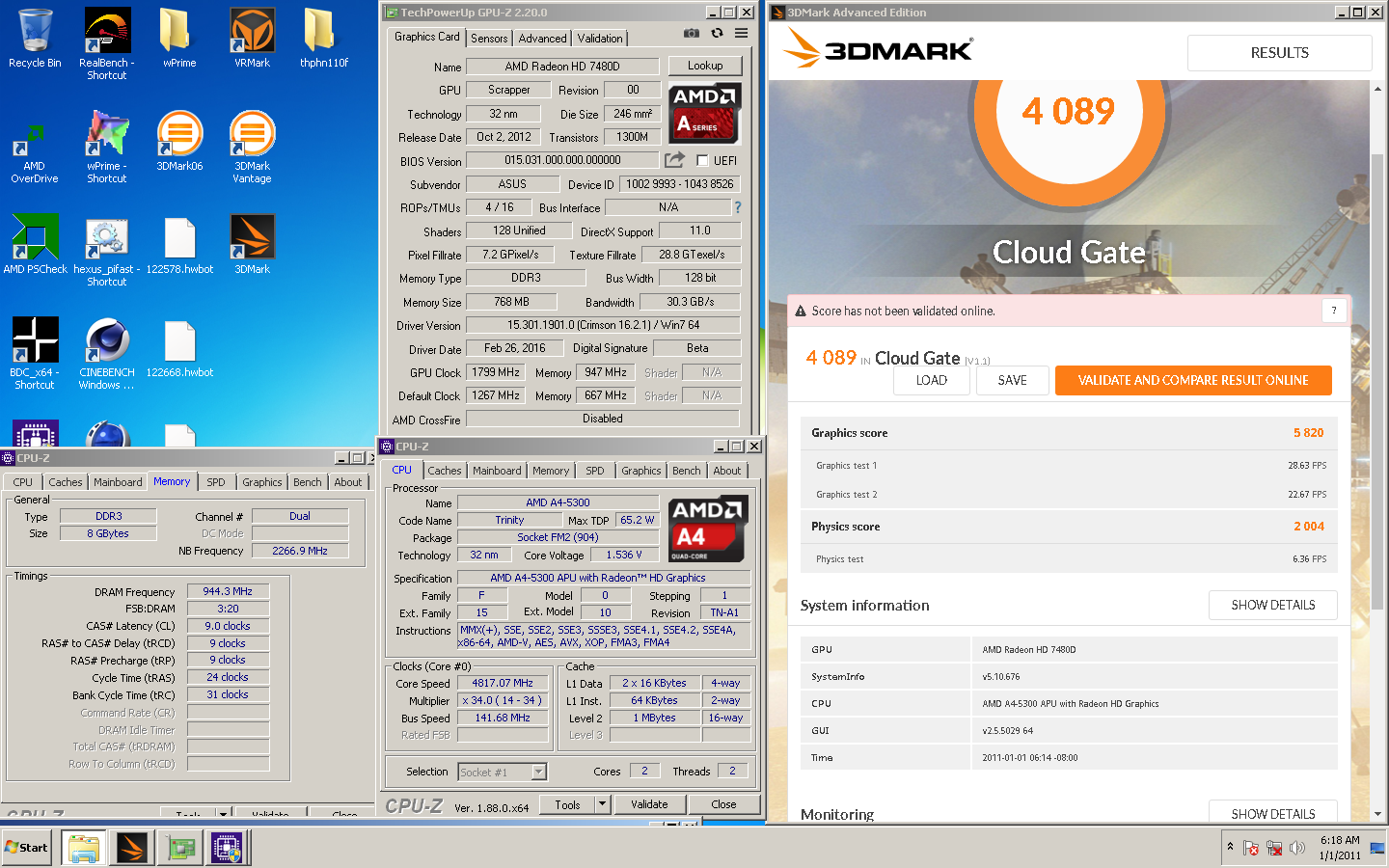Click 3DMark vertical scrollbar thumb

point(1377,381)
